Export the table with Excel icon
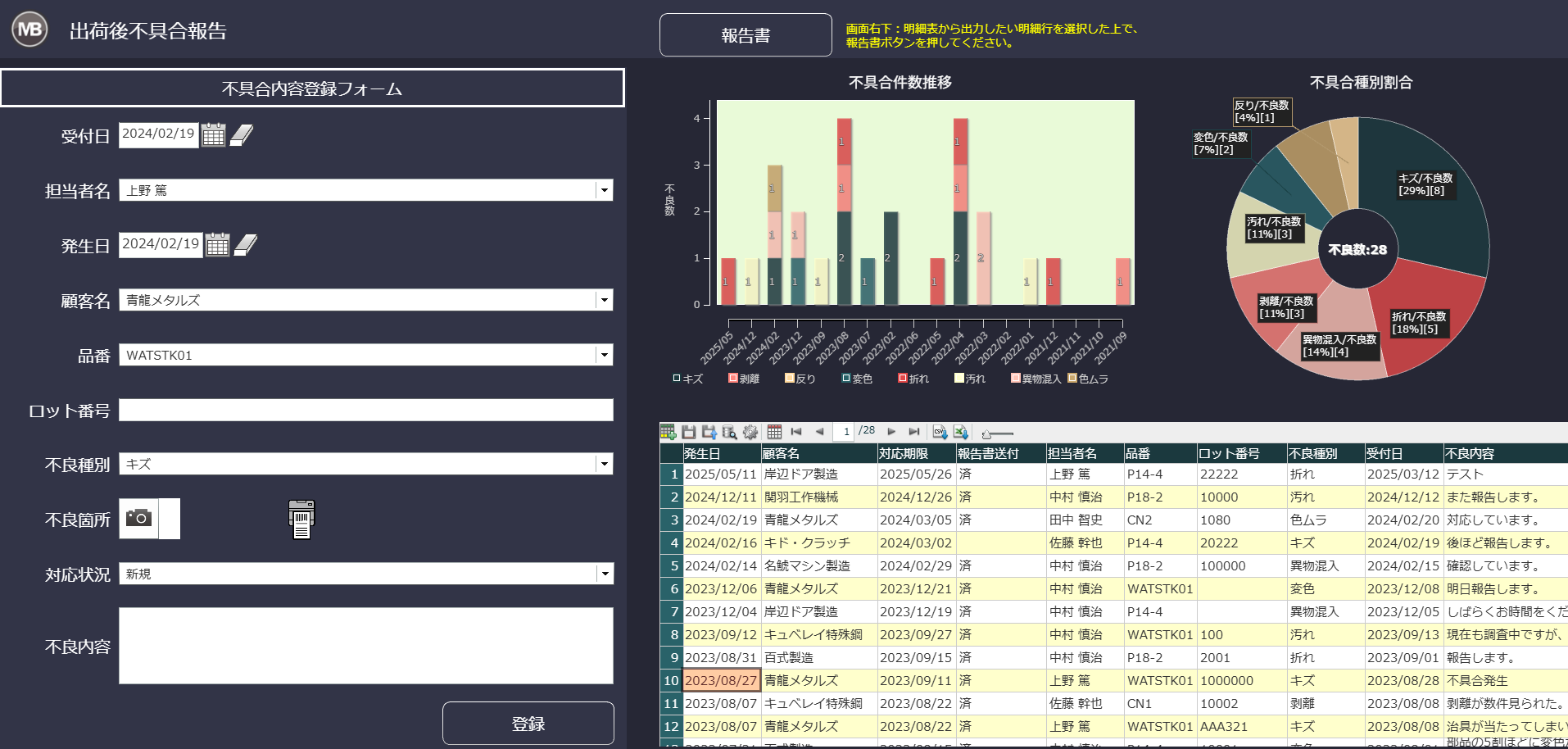 [x=961, y=432]
